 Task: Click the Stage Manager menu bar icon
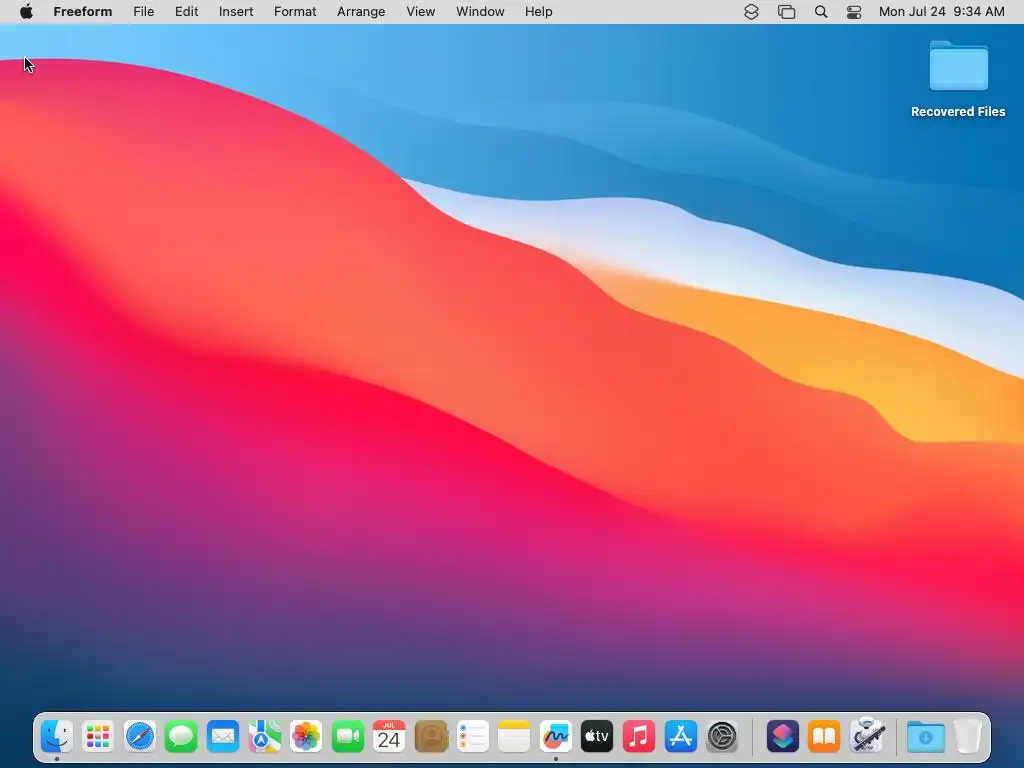tap(786, 12)
